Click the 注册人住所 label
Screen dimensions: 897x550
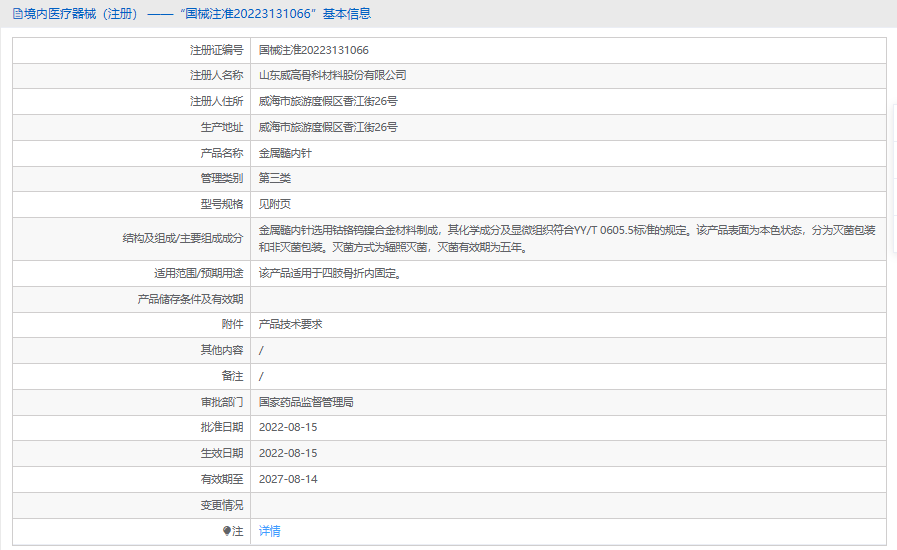(217, 101)
